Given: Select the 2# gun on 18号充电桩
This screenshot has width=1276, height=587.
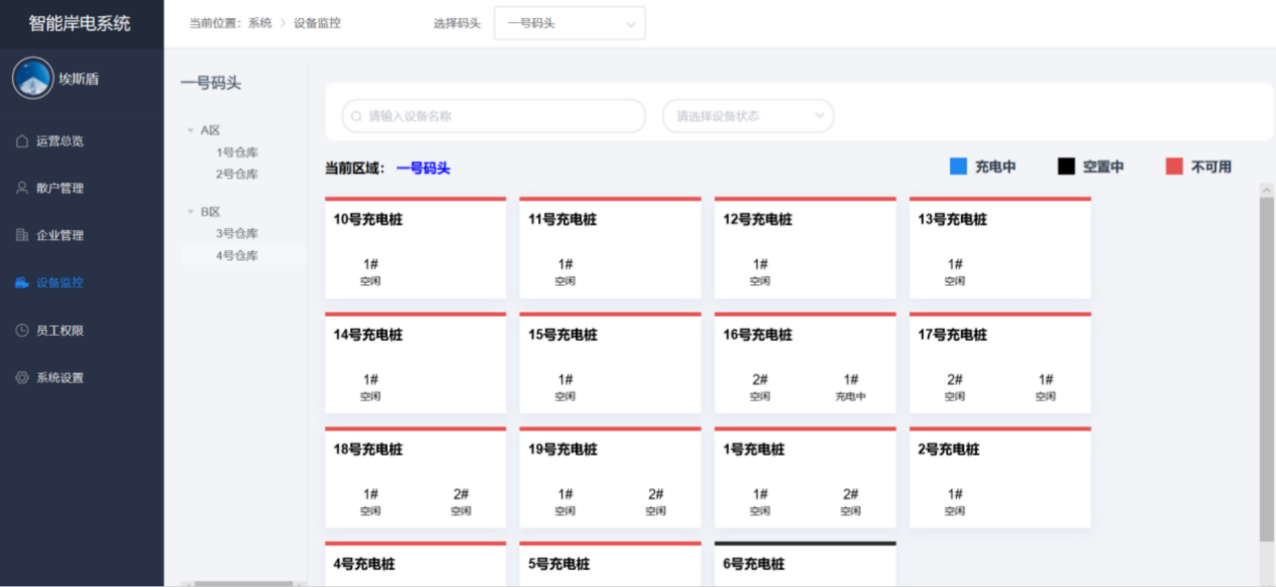Looking at the screenshot, I should 461,502.
